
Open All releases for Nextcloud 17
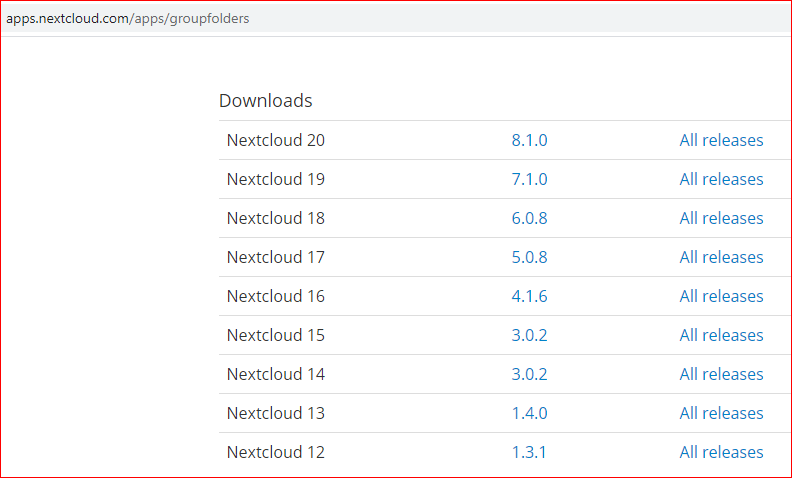tap(721, 257)
